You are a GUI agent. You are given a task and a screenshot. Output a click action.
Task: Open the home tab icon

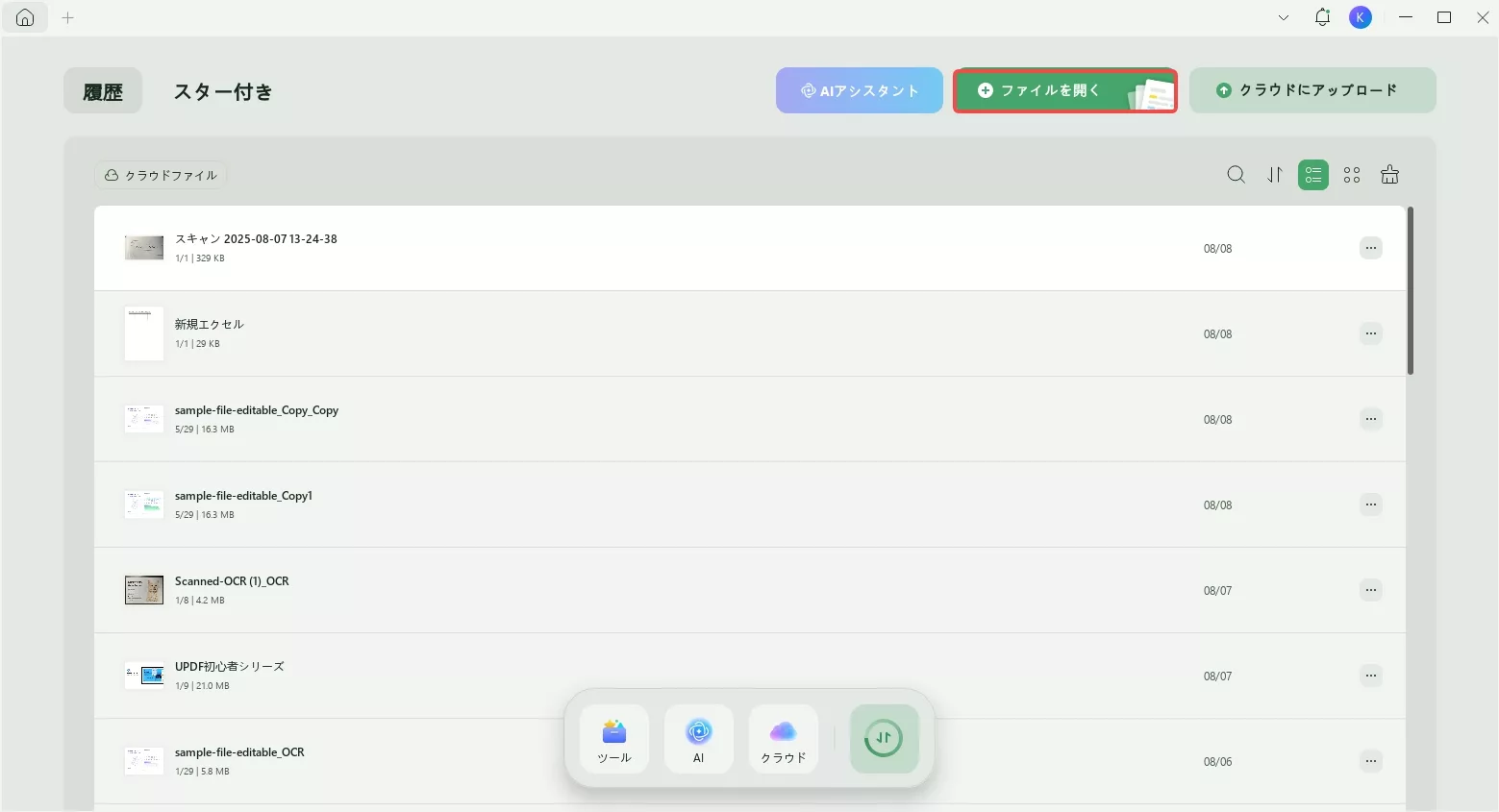coord(25,17)
